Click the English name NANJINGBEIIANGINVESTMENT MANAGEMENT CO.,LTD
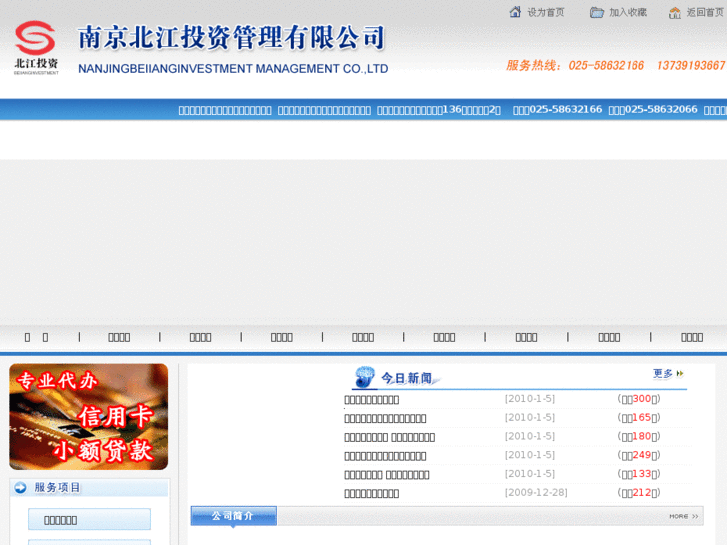The image size is (727, 545). (233, 69)
